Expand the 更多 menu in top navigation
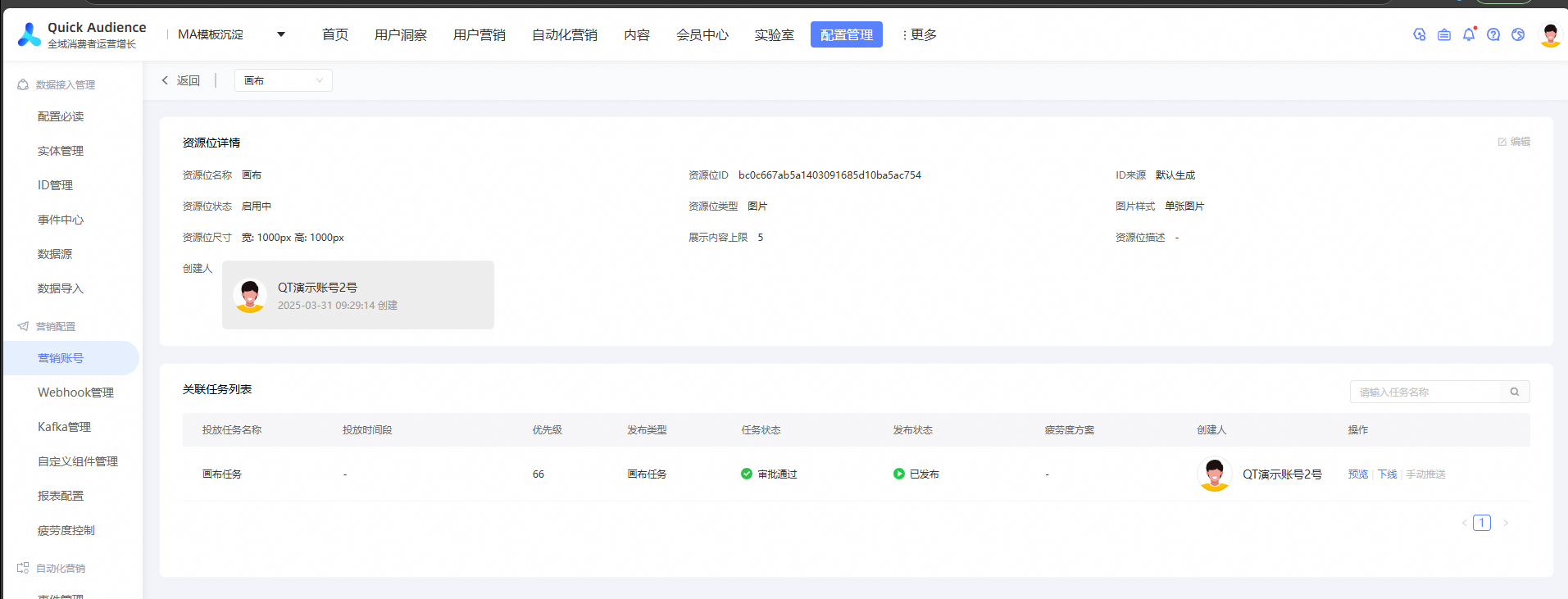 coord(919,34)
